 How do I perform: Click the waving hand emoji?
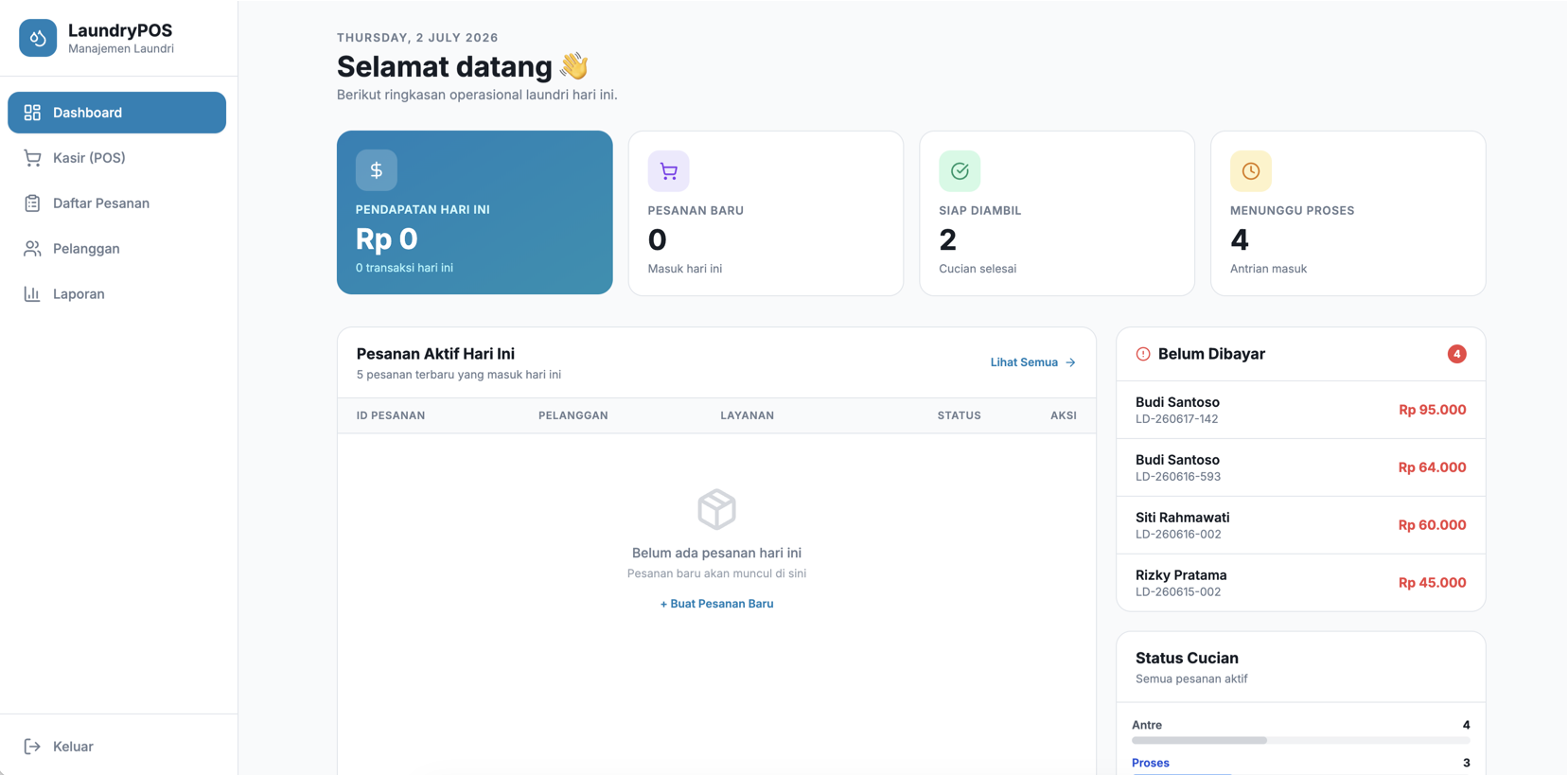(573, 65)
